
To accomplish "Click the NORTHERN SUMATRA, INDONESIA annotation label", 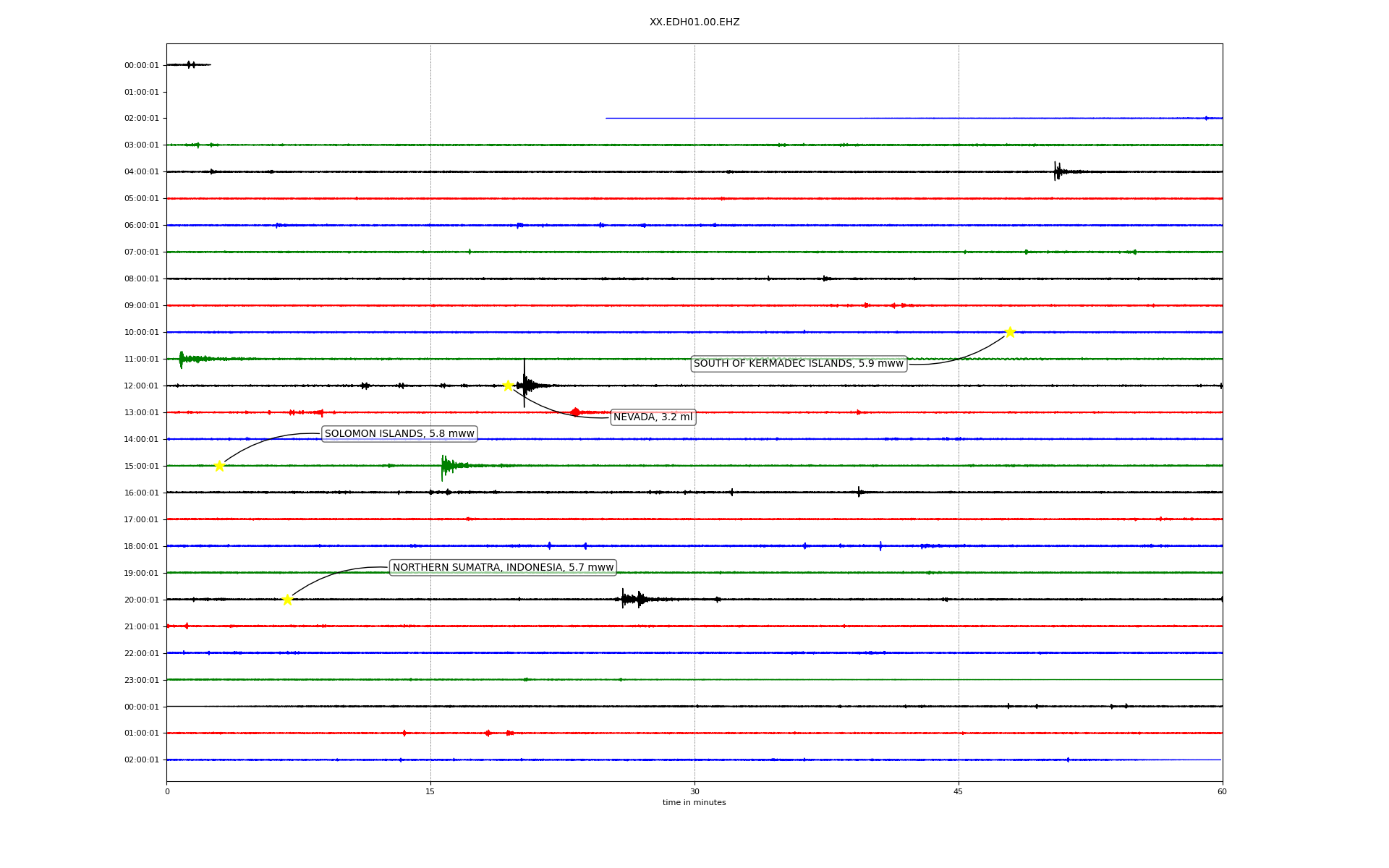I will point(503,568).
